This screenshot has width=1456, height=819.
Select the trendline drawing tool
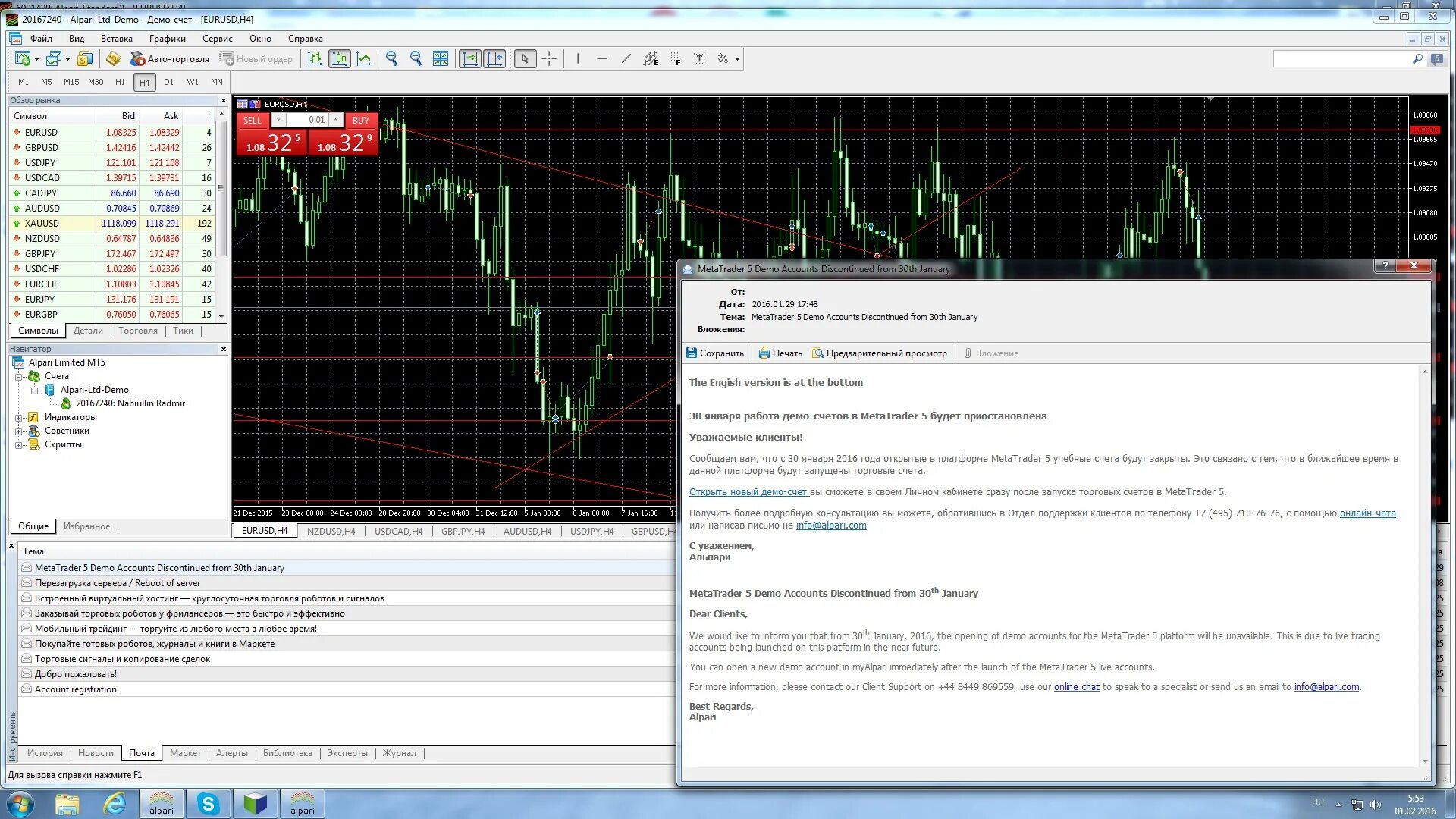point(626,58)
